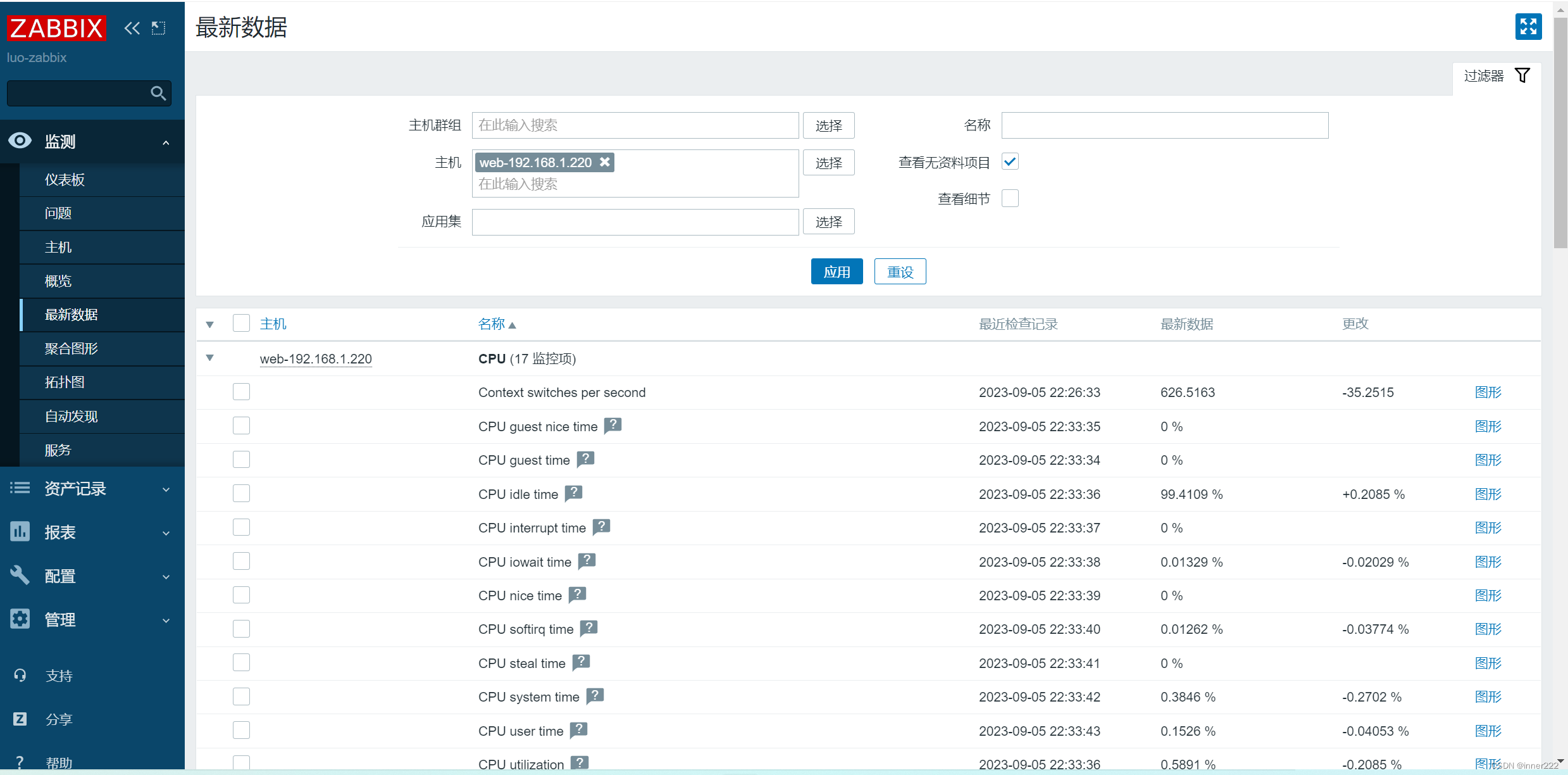
Task: Remove web-192.168.1.220 host tag
Action: coord(605,162)
